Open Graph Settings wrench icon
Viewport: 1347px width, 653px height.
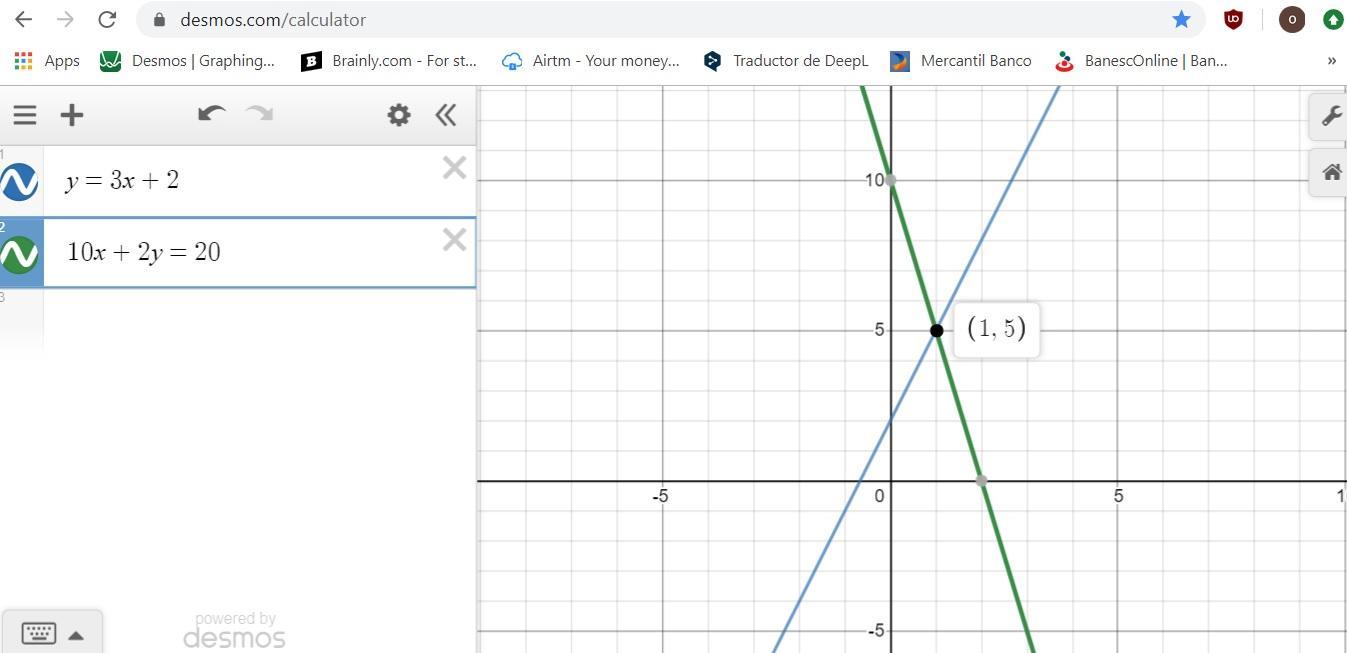point(1331,116)
